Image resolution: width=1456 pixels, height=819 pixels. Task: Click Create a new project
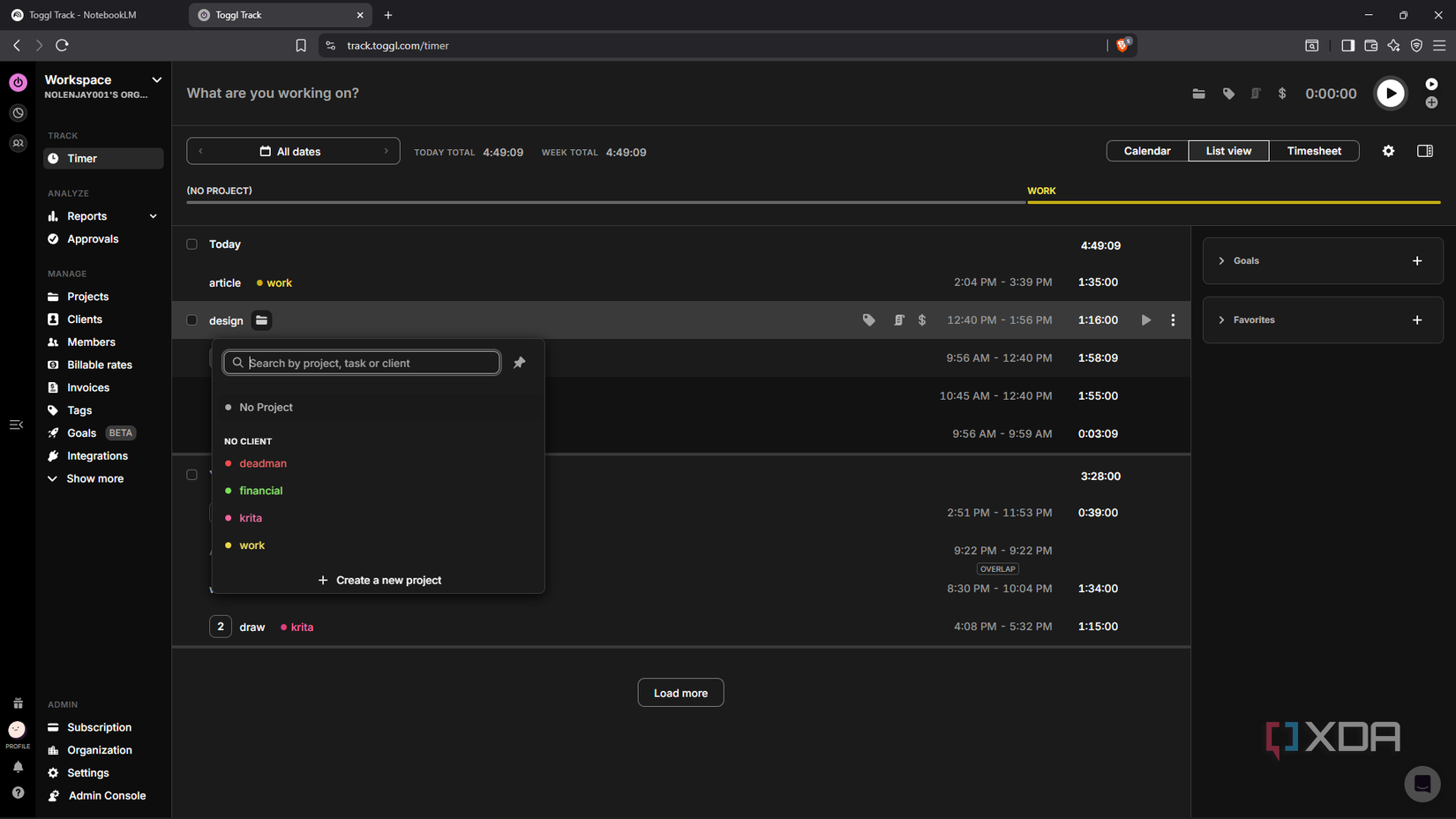pyautogui.click(x=379, y=580)
